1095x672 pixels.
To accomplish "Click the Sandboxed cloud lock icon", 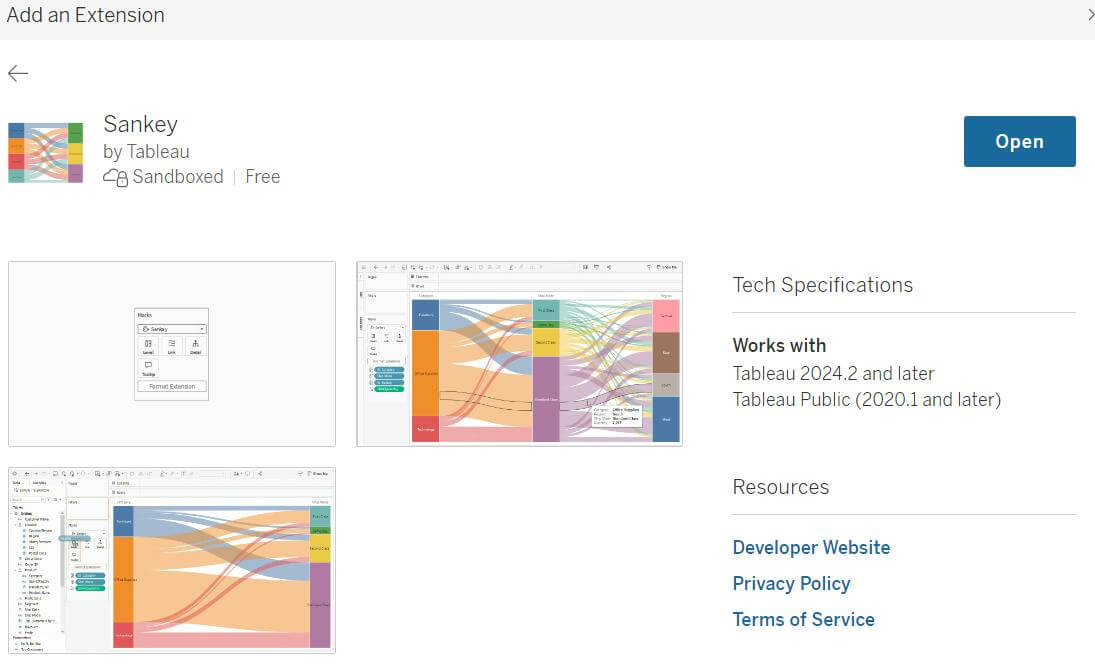I will coord(115,177).
